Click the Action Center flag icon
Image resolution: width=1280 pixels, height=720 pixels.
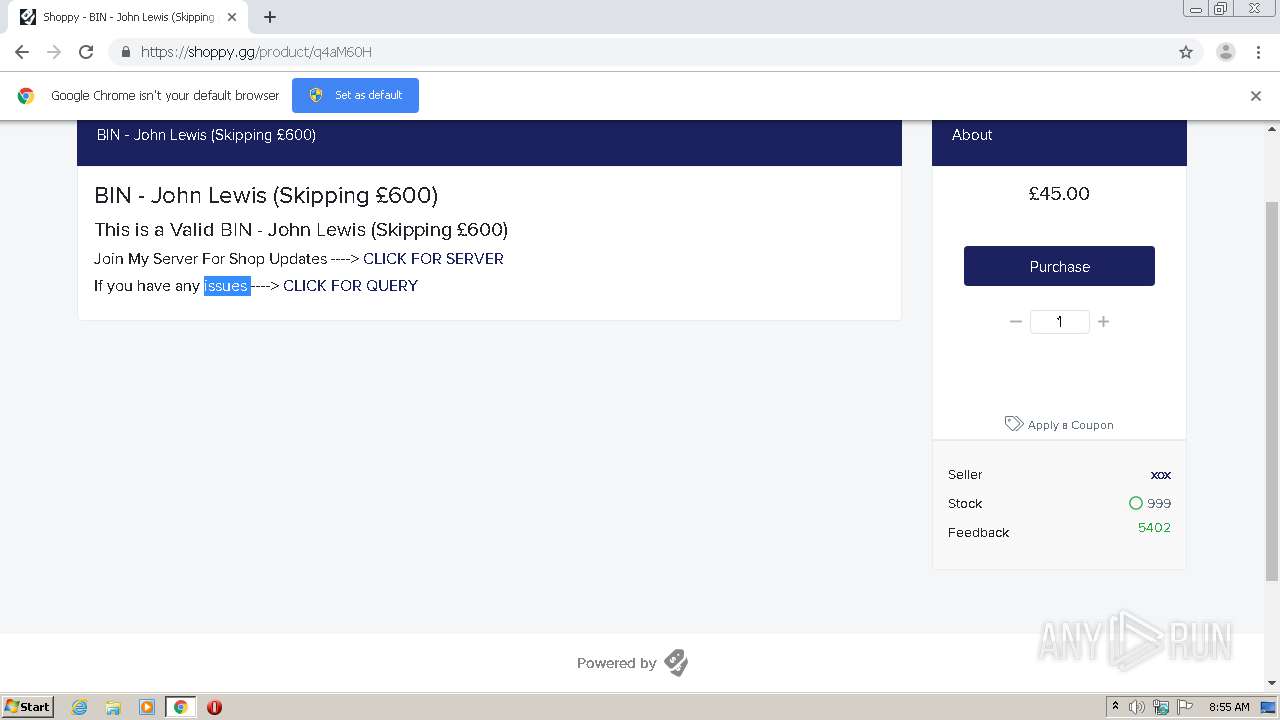[x=1185, y=707]
